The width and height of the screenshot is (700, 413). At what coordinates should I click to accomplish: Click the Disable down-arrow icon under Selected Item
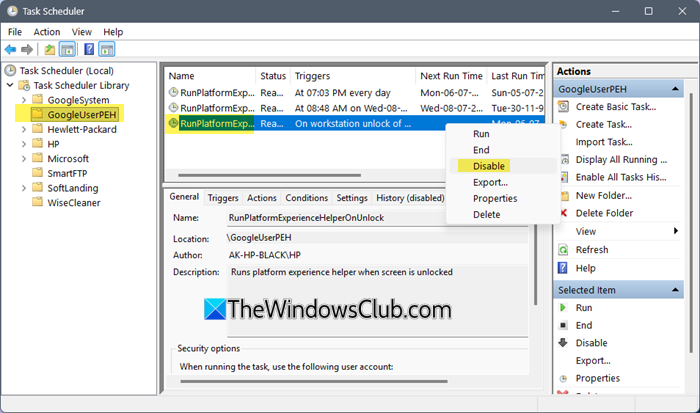pyautogui.click(x=563, y=342)
